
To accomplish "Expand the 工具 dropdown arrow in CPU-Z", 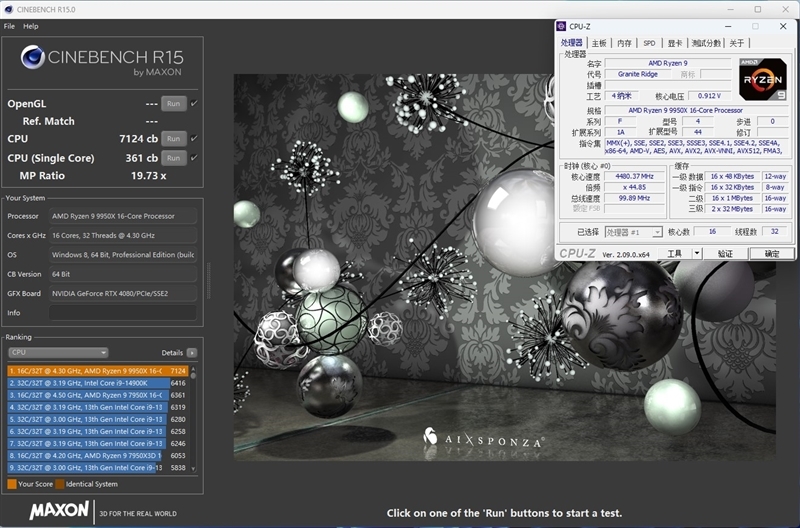I will (x=697, y=254).
